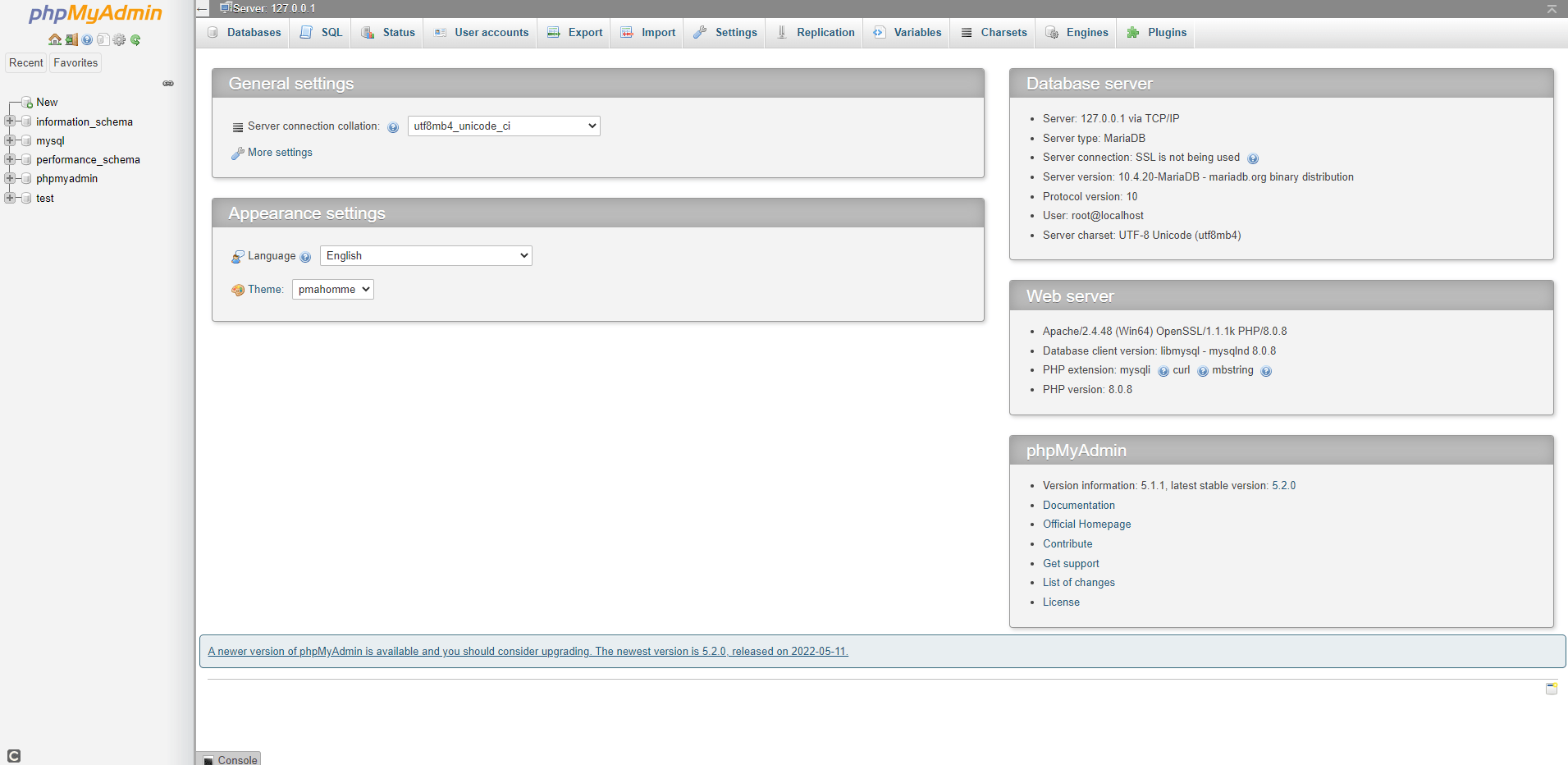Click the Server: 127.0.0.1 breadcrumb
This screenshot has height=765, width=1568.
(274, 9)
